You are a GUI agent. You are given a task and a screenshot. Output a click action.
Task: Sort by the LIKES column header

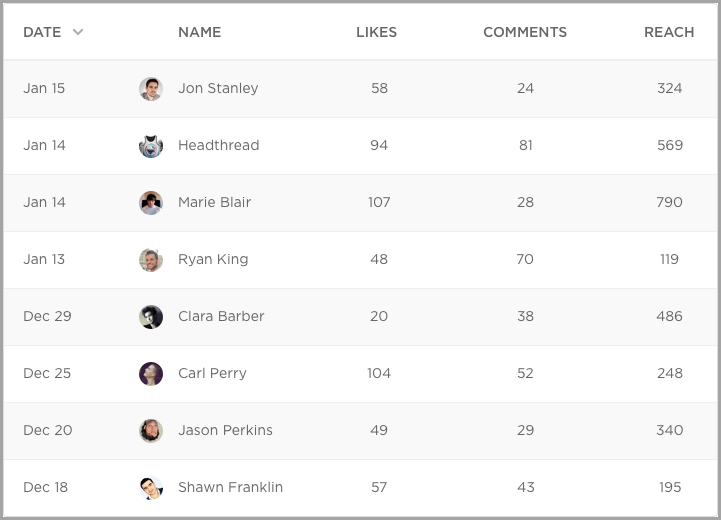[376, 32]
